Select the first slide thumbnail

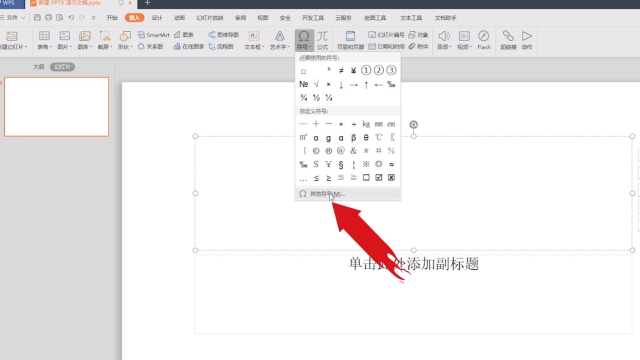pos(56,107)
